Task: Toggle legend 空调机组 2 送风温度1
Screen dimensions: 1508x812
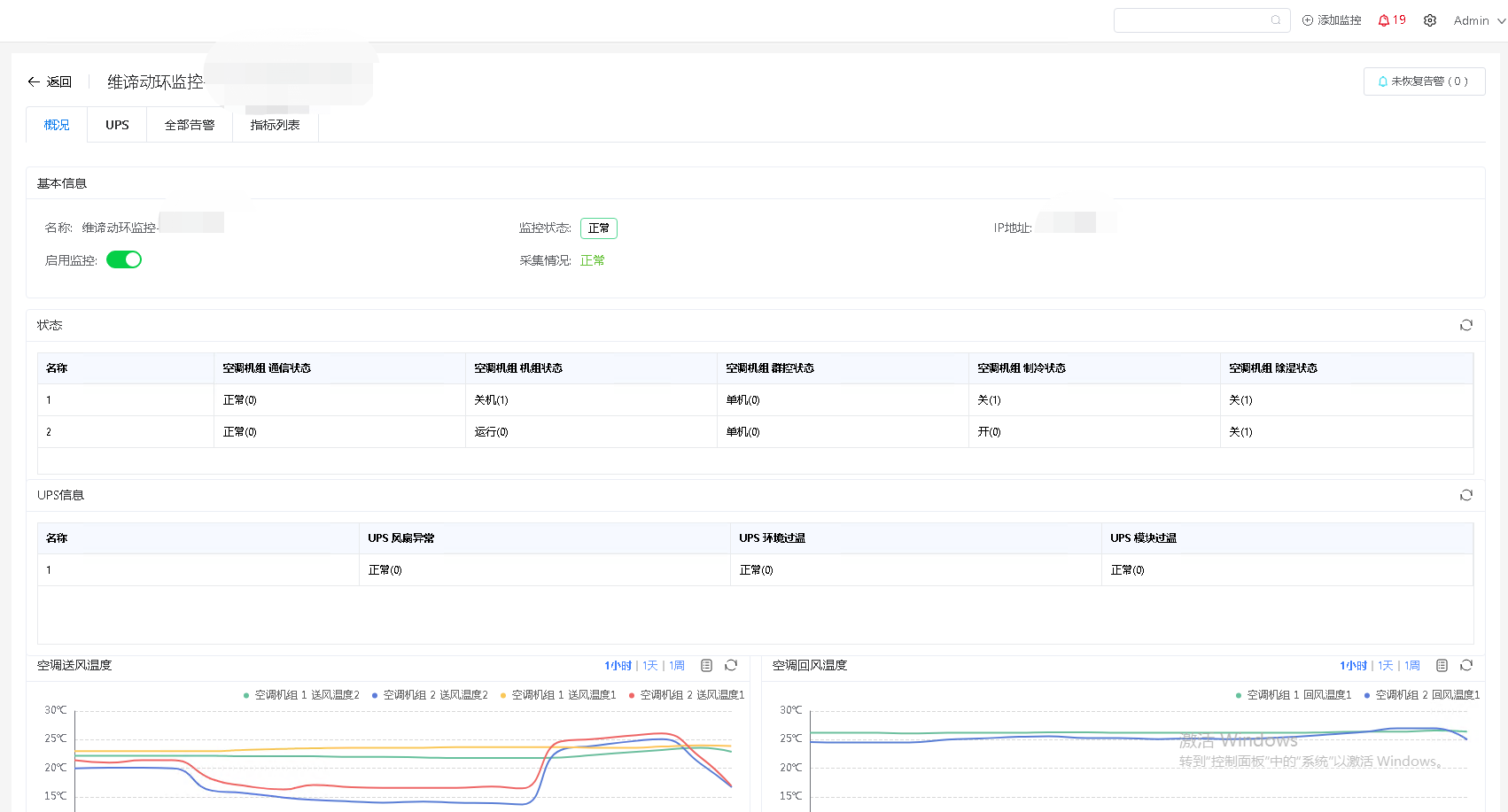Action: 687,695
